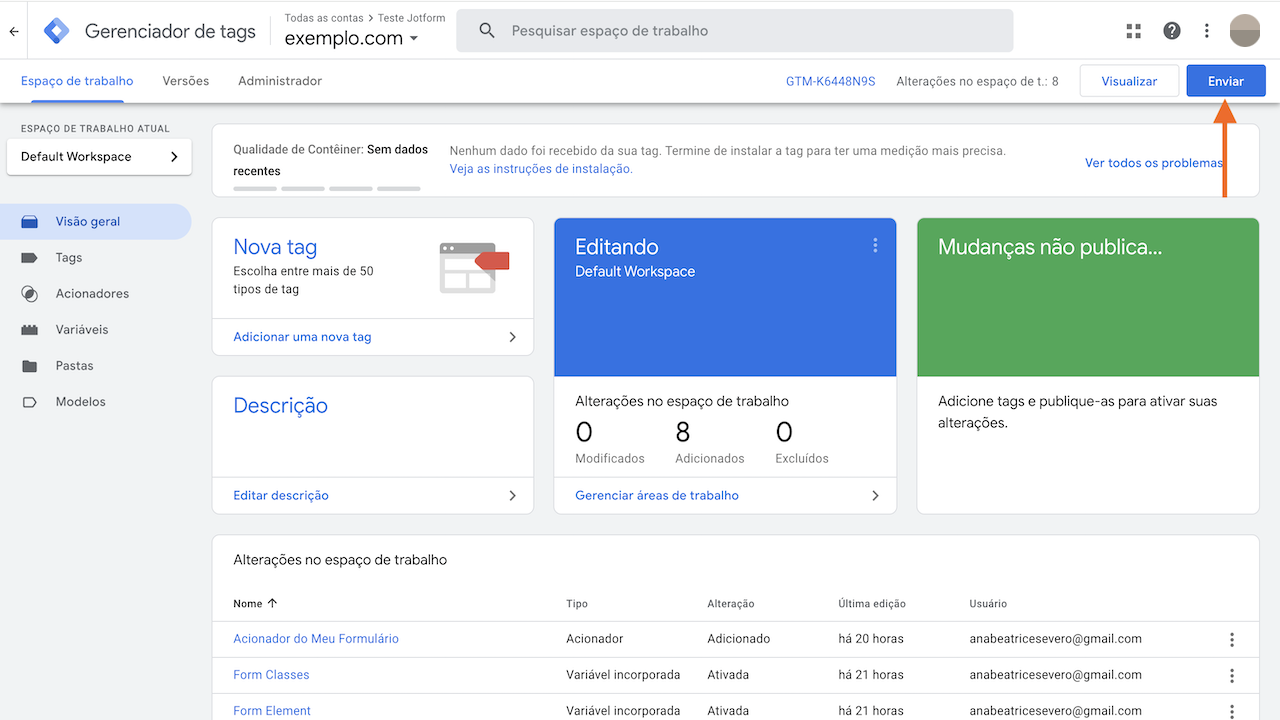The width and height of the screenshot is (1280, 720).
Task: Select Acionadores in the sidebar
Action: coord(95,293)
